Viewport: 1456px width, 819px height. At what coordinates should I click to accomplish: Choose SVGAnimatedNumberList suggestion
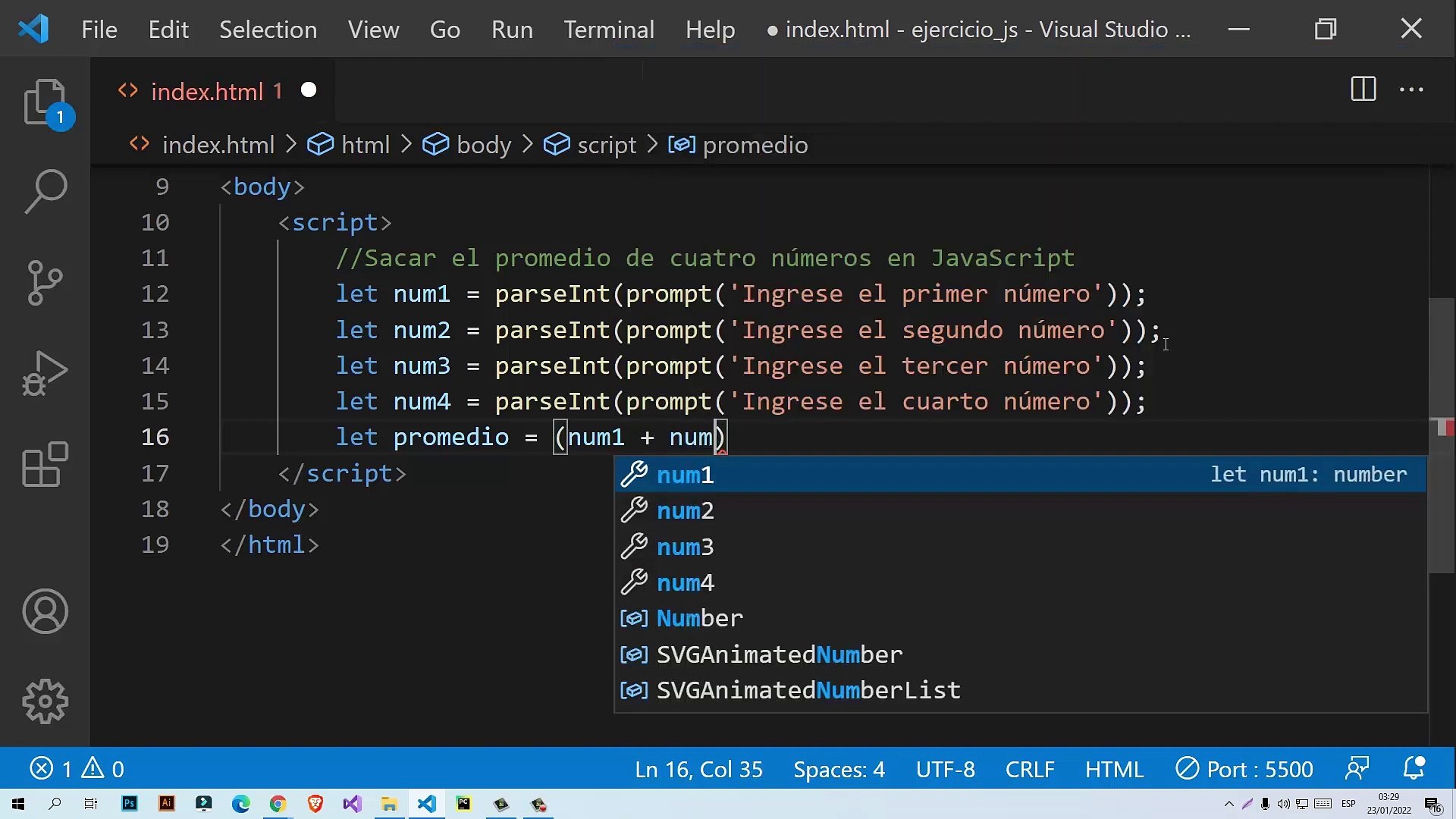click(1021, 690)
